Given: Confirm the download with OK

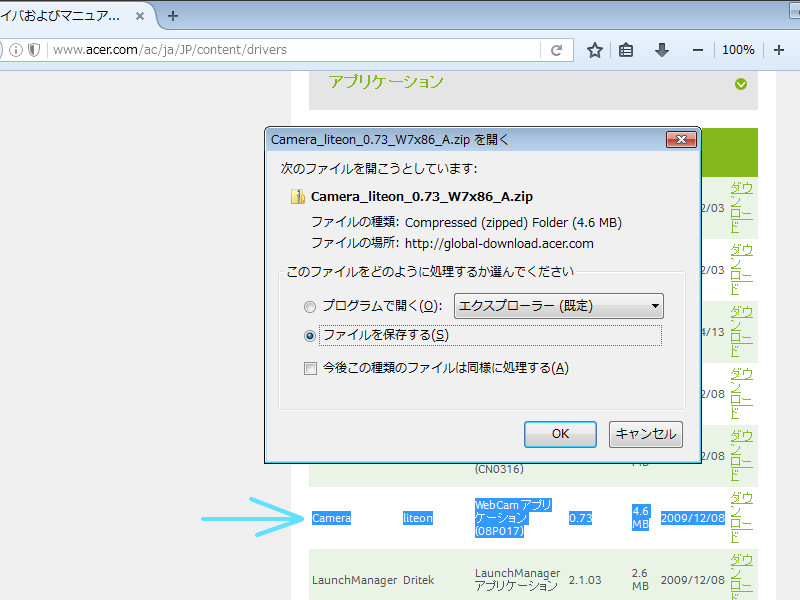Looking at the screenshot, I should [x=560, y=434].
